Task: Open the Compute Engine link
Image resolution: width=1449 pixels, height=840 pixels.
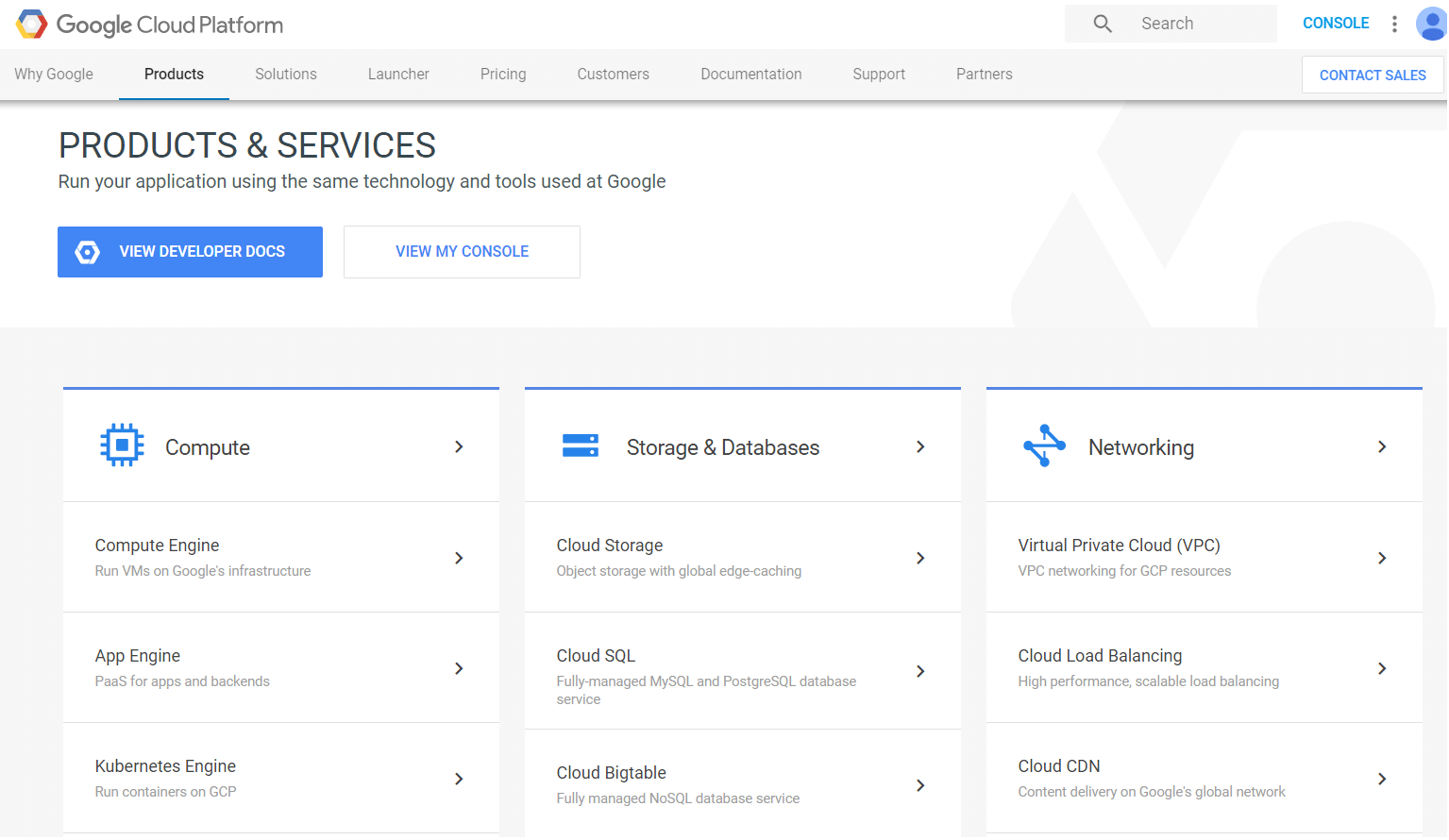Action: tap(157, 546)
